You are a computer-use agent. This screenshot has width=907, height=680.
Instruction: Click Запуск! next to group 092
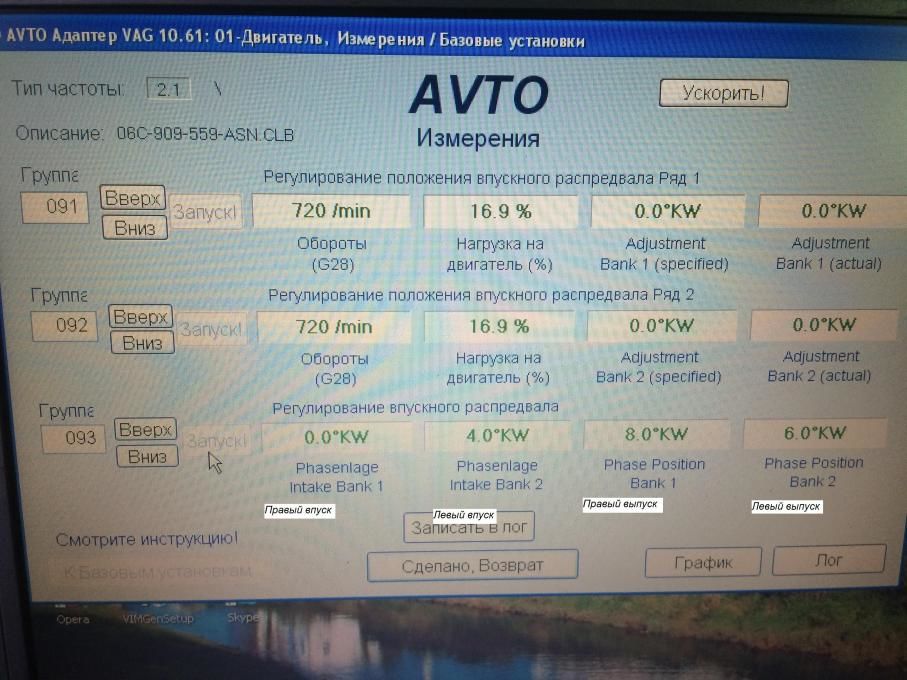point(212,328)
